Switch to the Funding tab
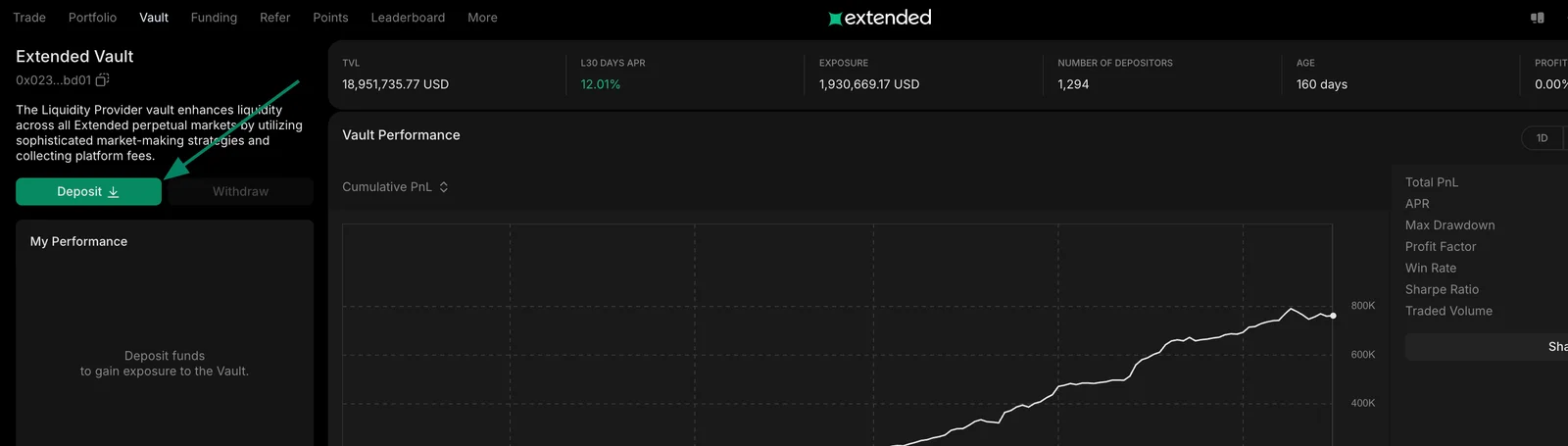Image resolution: width=1568 pixels, height=446 pixels. (214, 18)
